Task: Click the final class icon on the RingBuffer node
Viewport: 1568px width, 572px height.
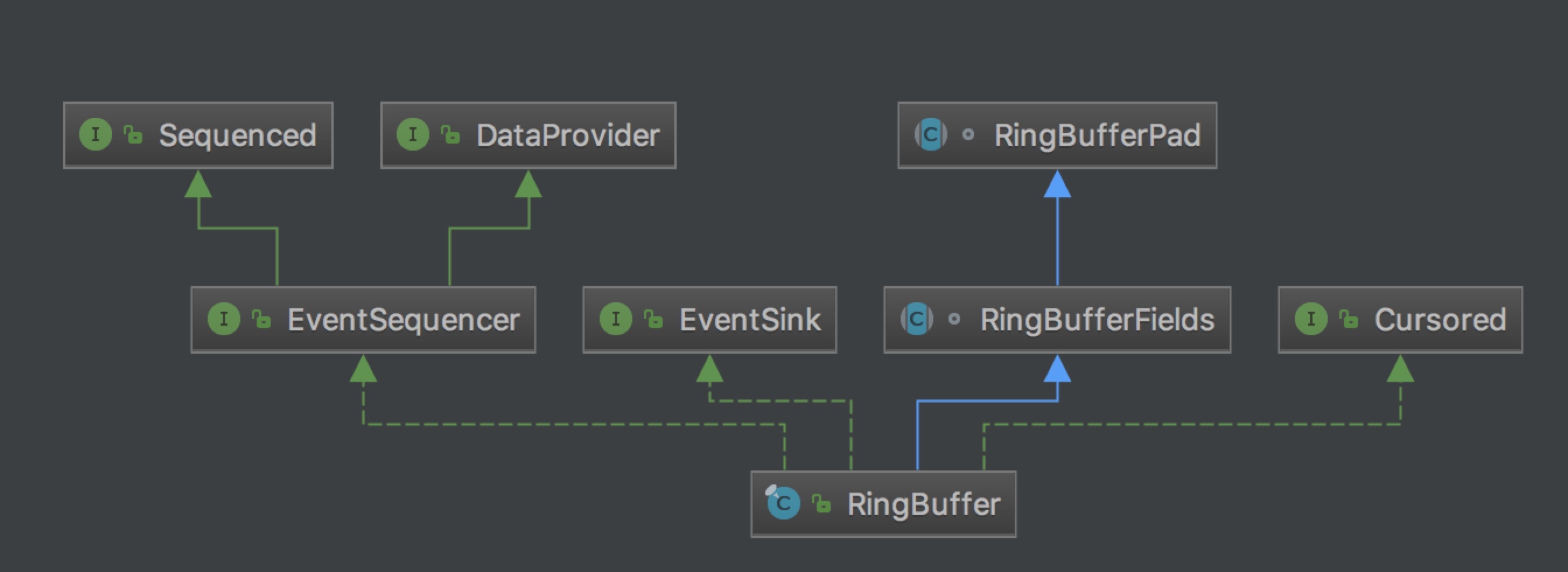Action: 783,503
